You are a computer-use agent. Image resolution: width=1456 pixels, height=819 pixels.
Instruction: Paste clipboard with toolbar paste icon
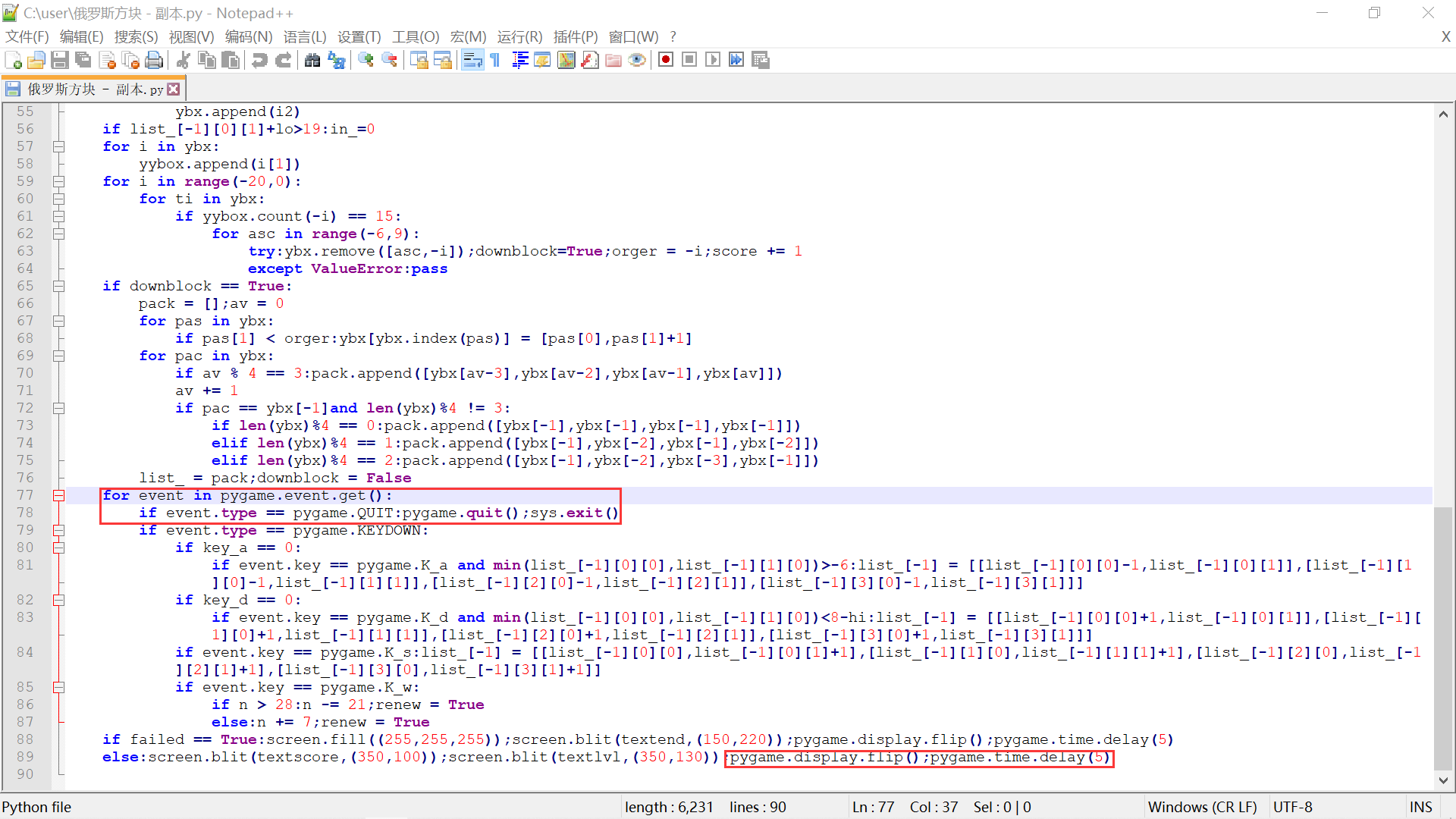(x=230, y=60)
